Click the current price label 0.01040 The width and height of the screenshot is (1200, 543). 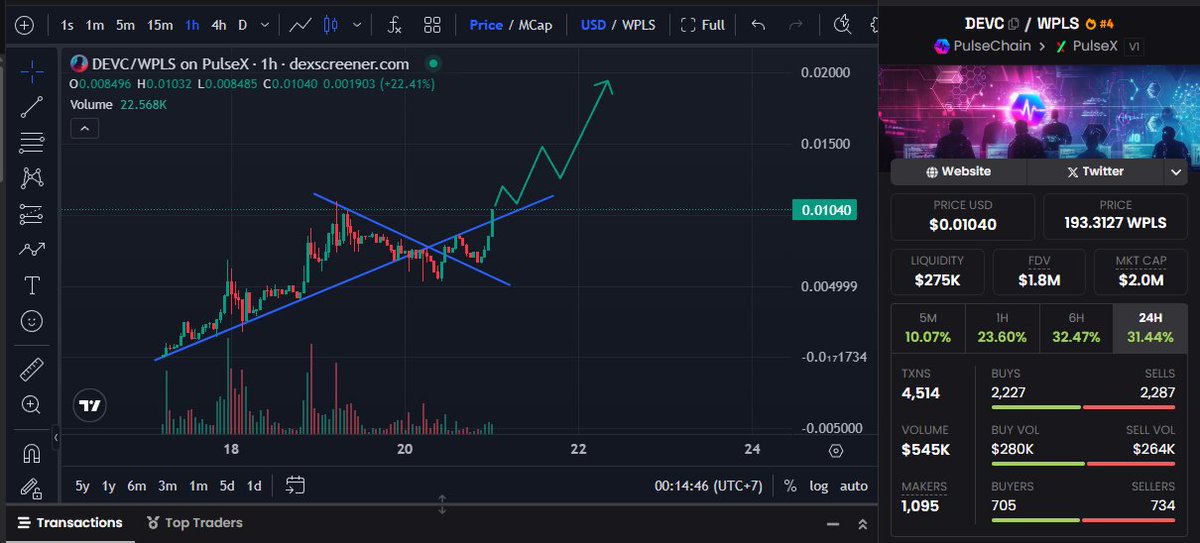point(824,210)
